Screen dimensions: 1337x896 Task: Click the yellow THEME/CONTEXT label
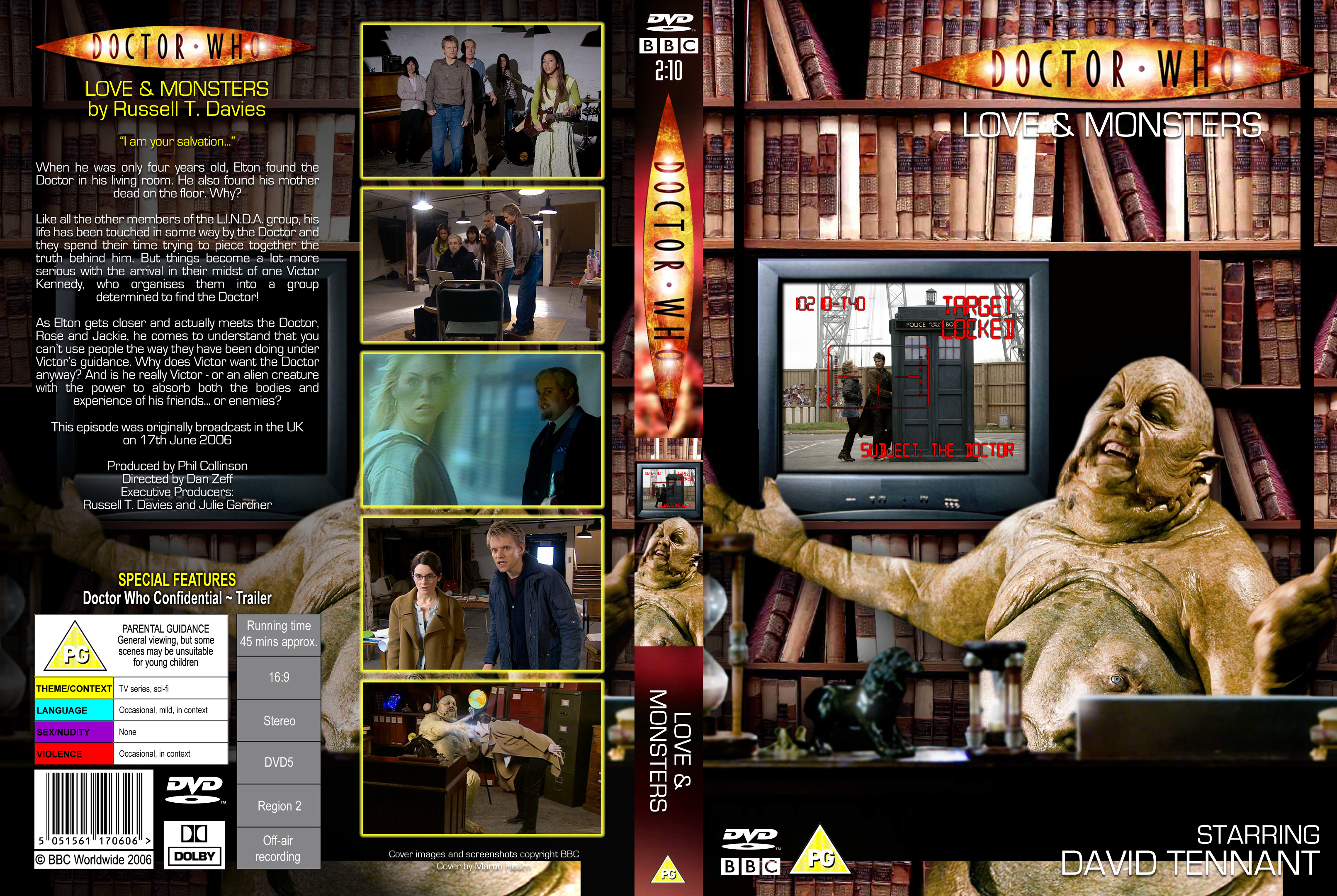coord(74,689)
